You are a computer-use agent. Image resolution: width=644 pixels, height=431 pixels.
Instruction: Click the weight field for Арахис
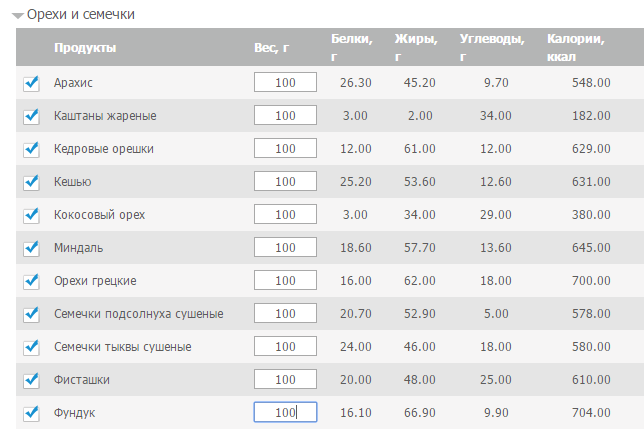click(285, 82)
